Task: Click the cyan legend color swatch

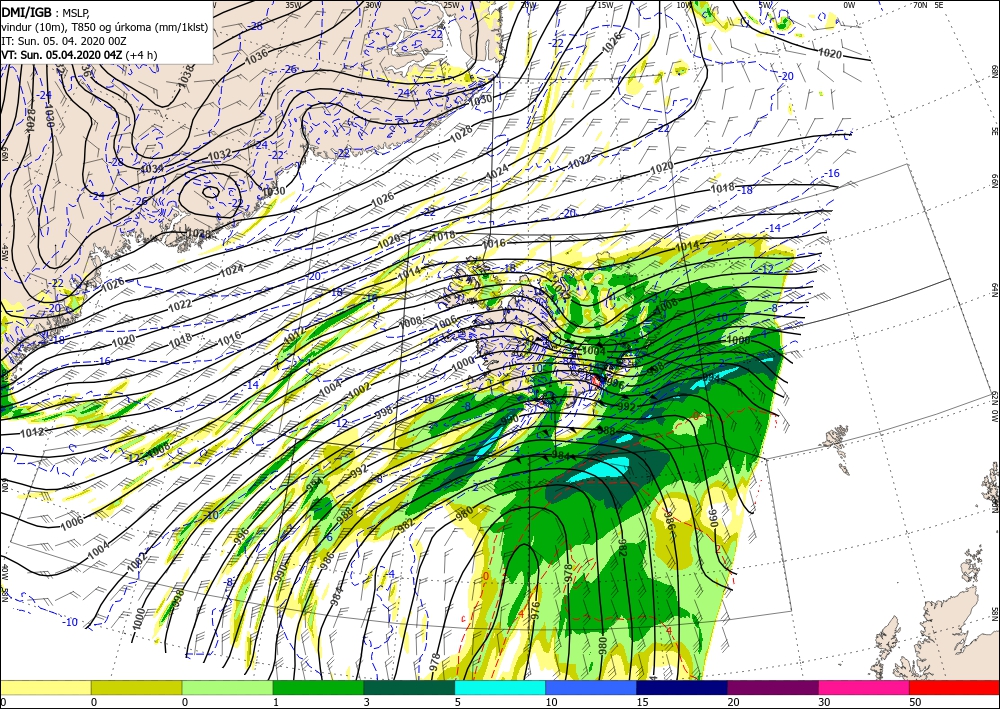Action: point(501,687)
